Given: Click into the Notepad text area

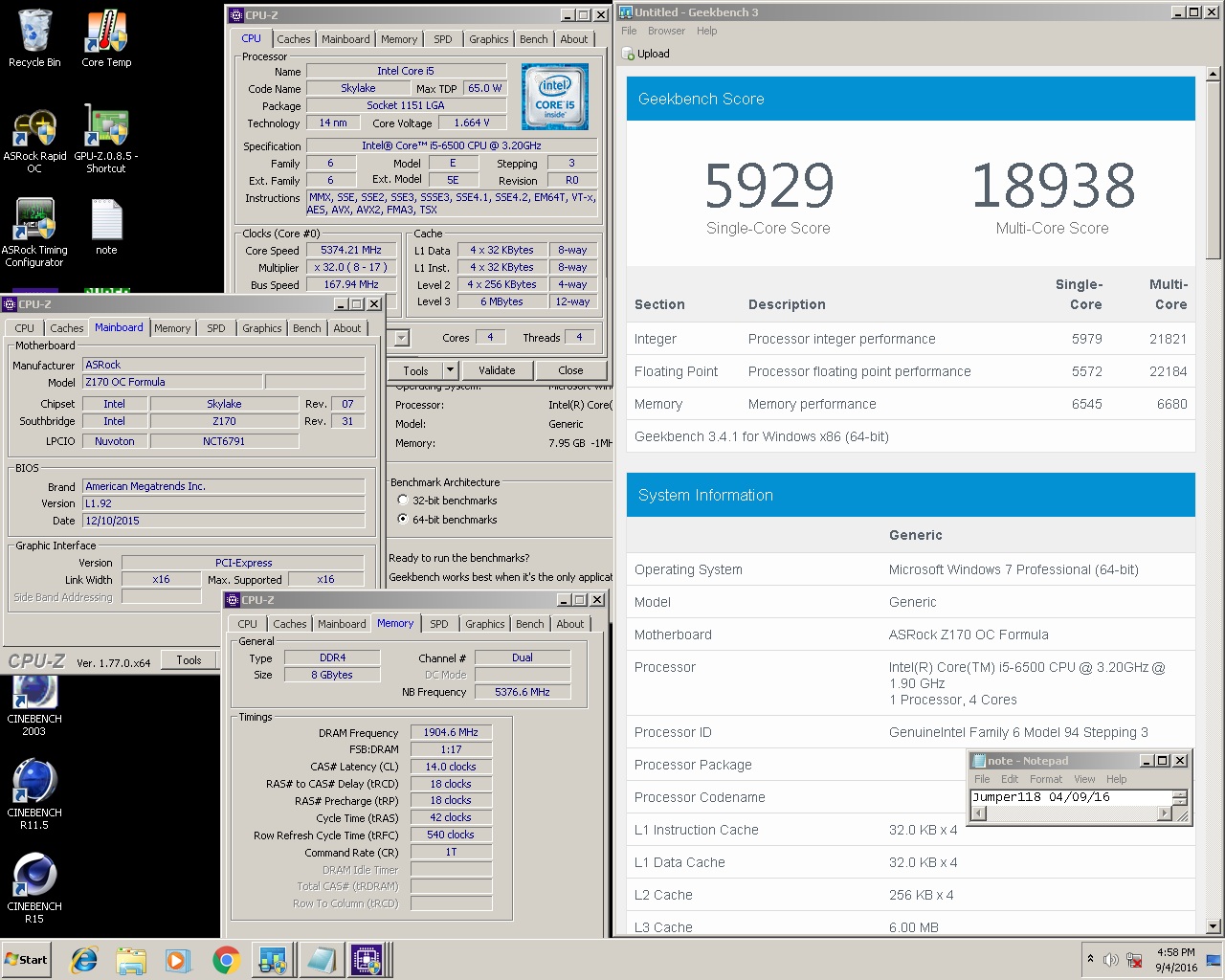Looking at the screenshot, I should click(x=1071, y=797).
